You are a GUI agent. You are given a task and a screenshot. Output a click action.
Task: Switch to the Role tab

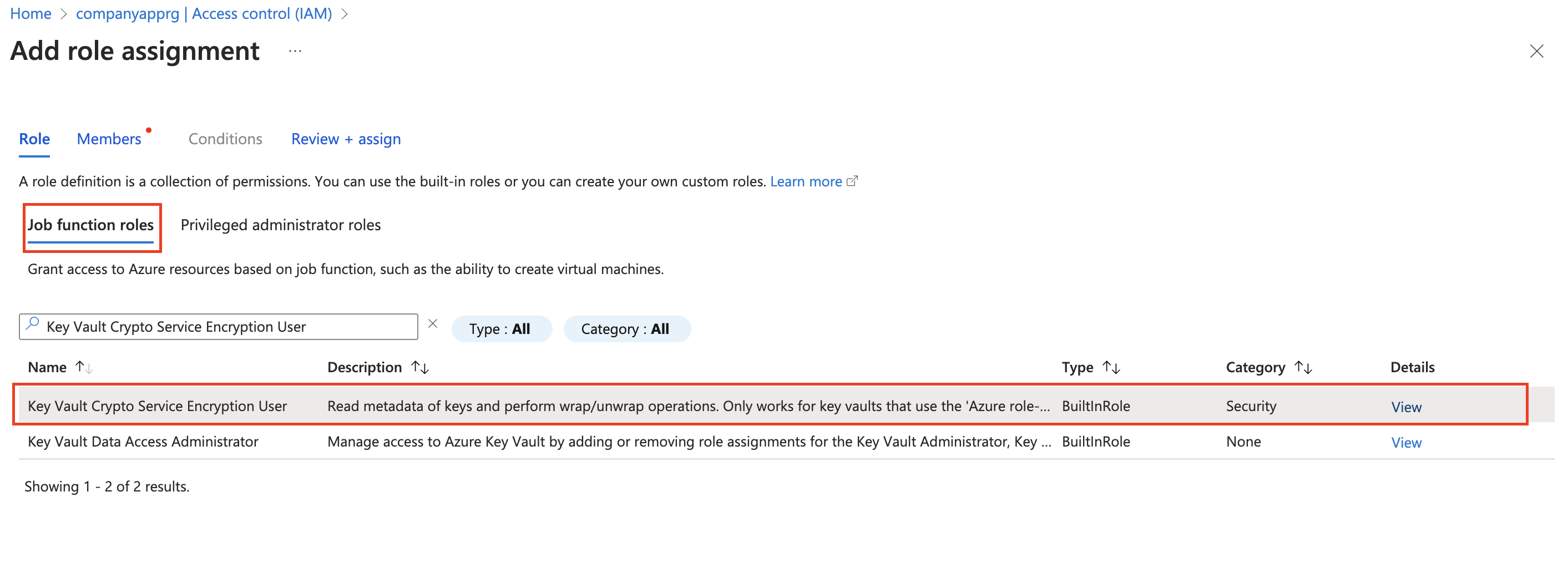[34, 139]
